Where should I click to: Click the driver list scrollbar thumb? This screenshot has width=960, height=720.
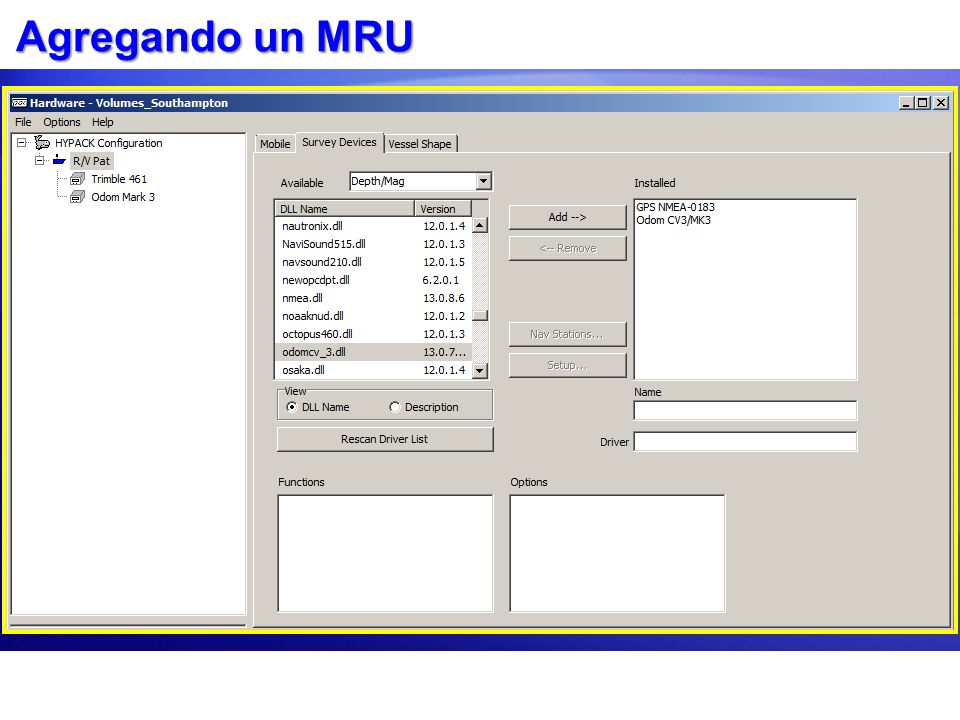480,315
